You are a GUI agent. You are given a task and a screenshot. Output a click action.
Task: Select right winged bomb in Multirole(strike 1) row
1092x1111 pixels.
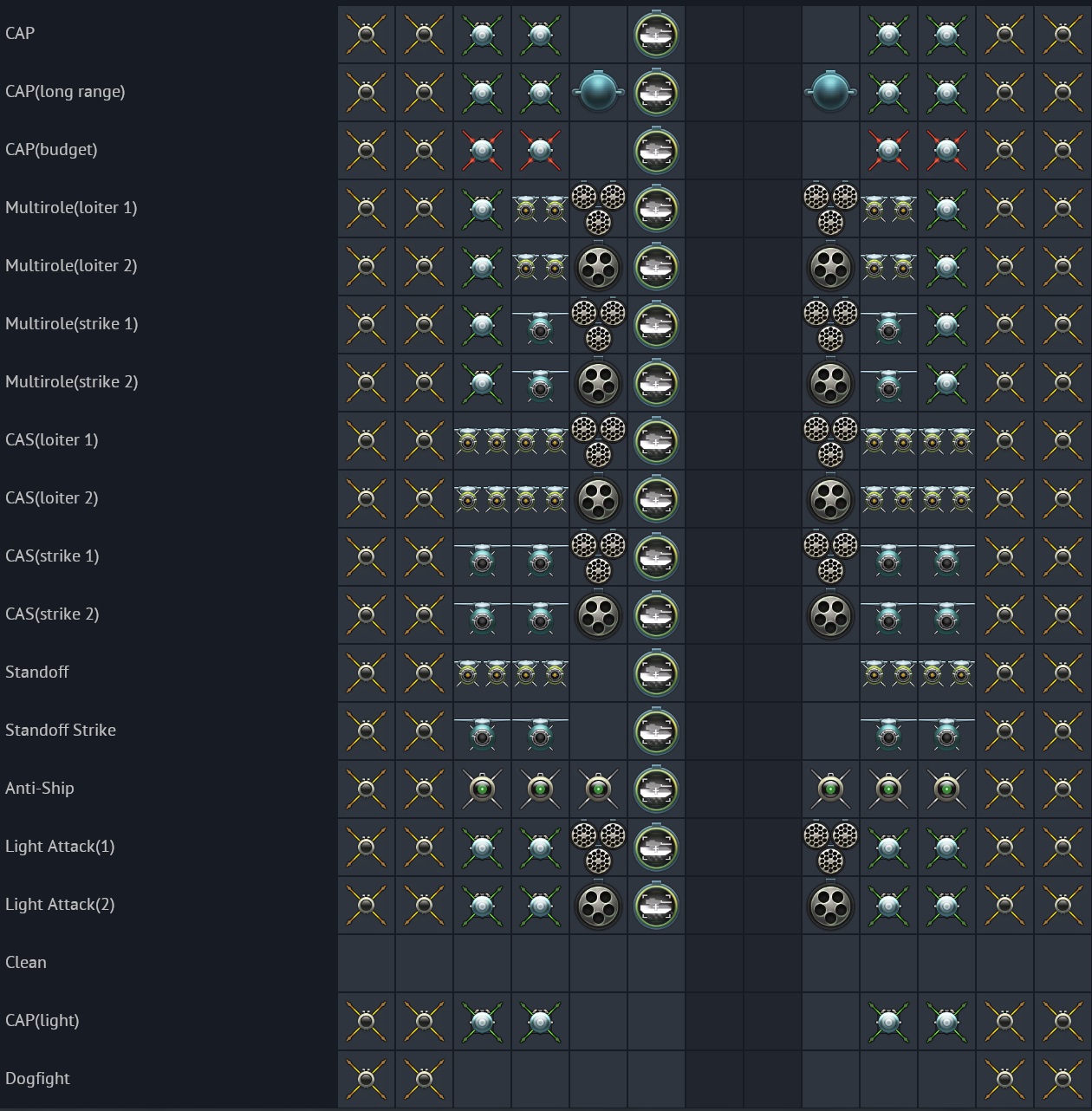coord(888,326)
